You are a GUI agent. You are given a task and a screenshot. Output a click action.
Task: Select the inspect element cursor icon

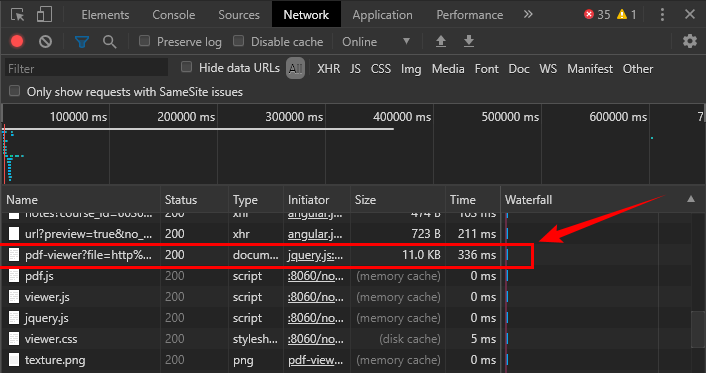pyautogui.click(x=18, y=14)
